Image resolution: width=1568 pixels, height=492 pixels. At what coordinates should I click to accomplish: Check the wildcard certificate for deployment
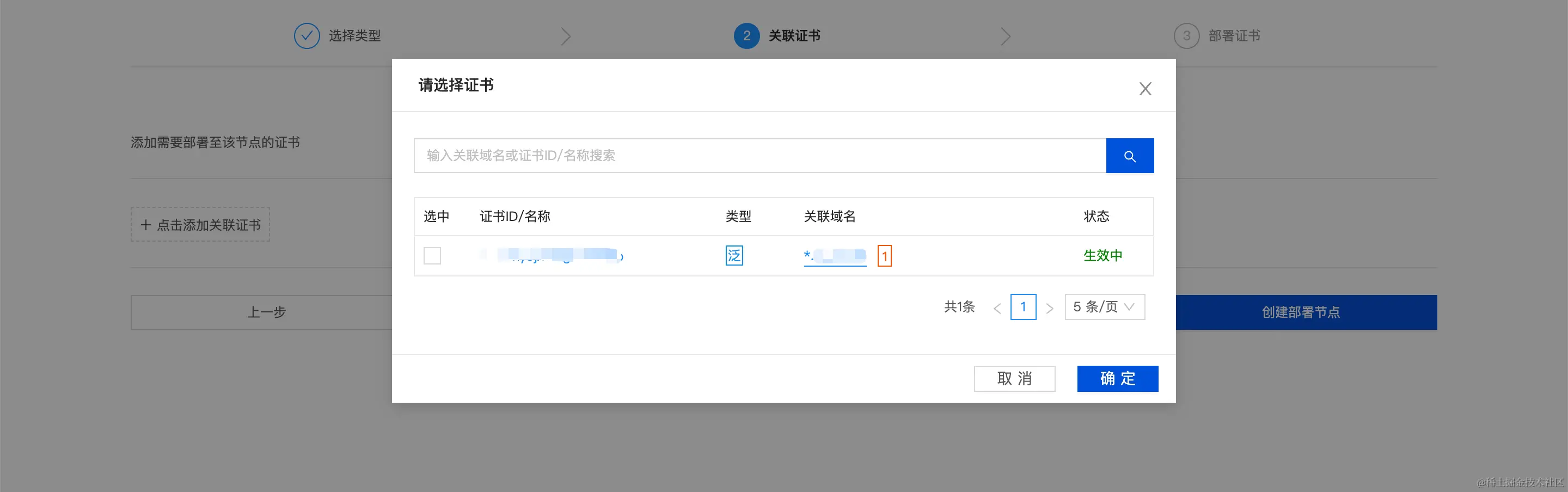pyautogui.click(x=433, y=256)
